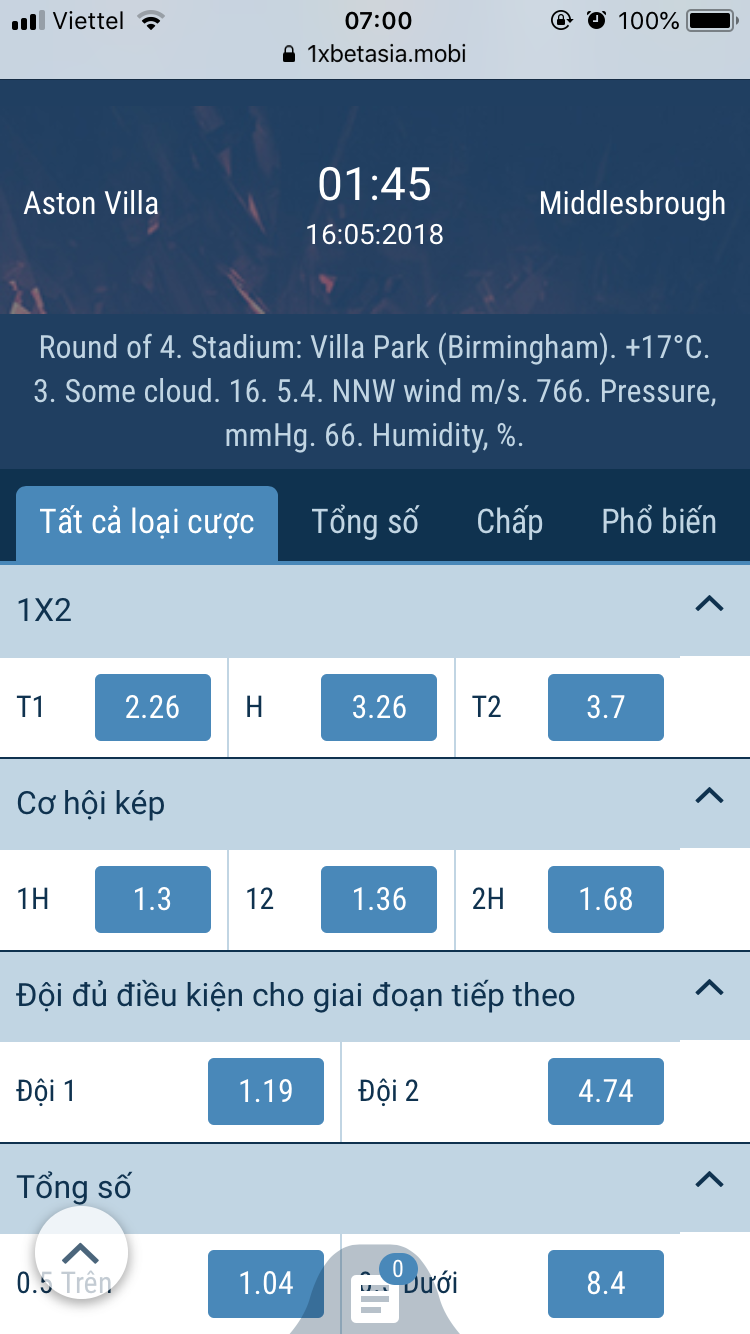The width and height of the screenshot is (750, 1334).
Task: Collapse the Đội đủ điều kiện section
Action: [709, 988]
